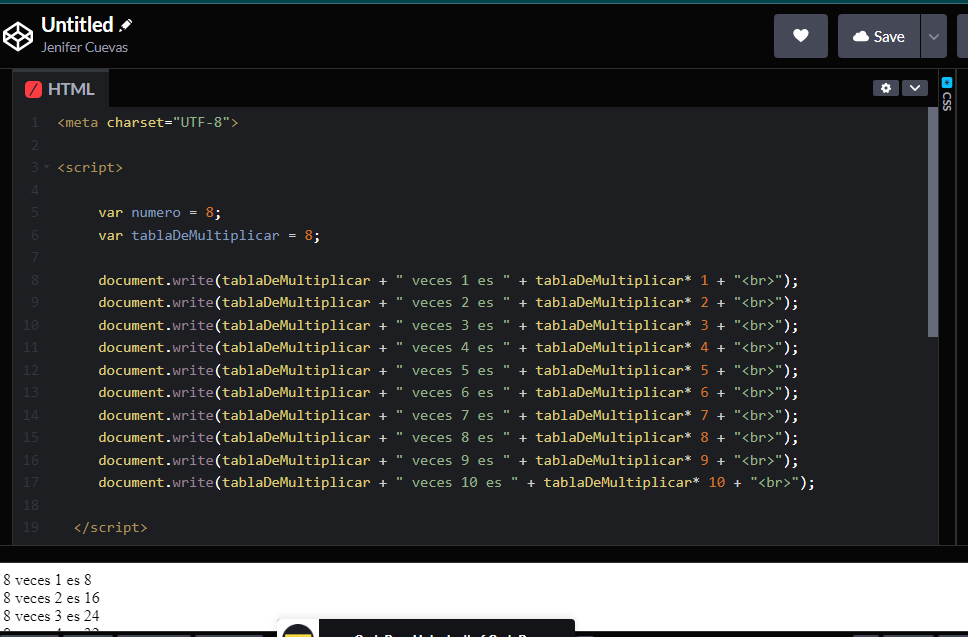Click line number 12 in gutter
The image size is (968, 637).
point(31,370)
